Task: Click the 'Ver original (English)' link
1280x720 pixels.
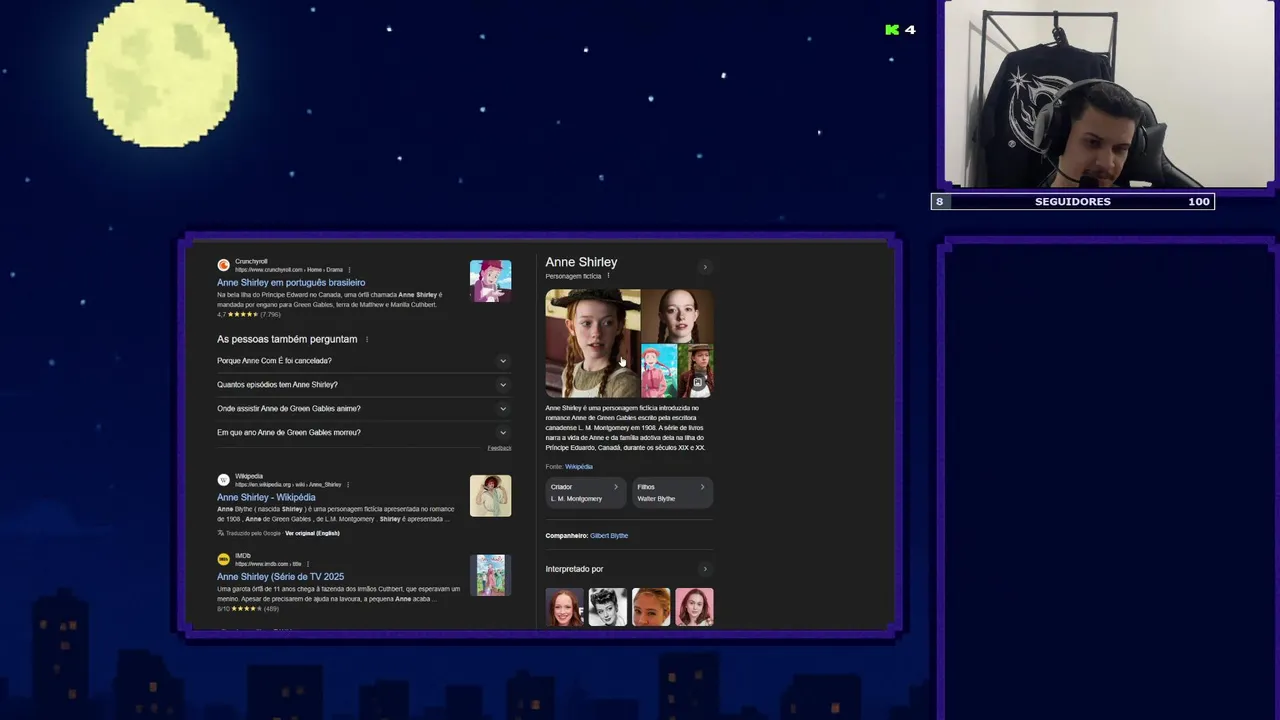Action: pos(312,533)
